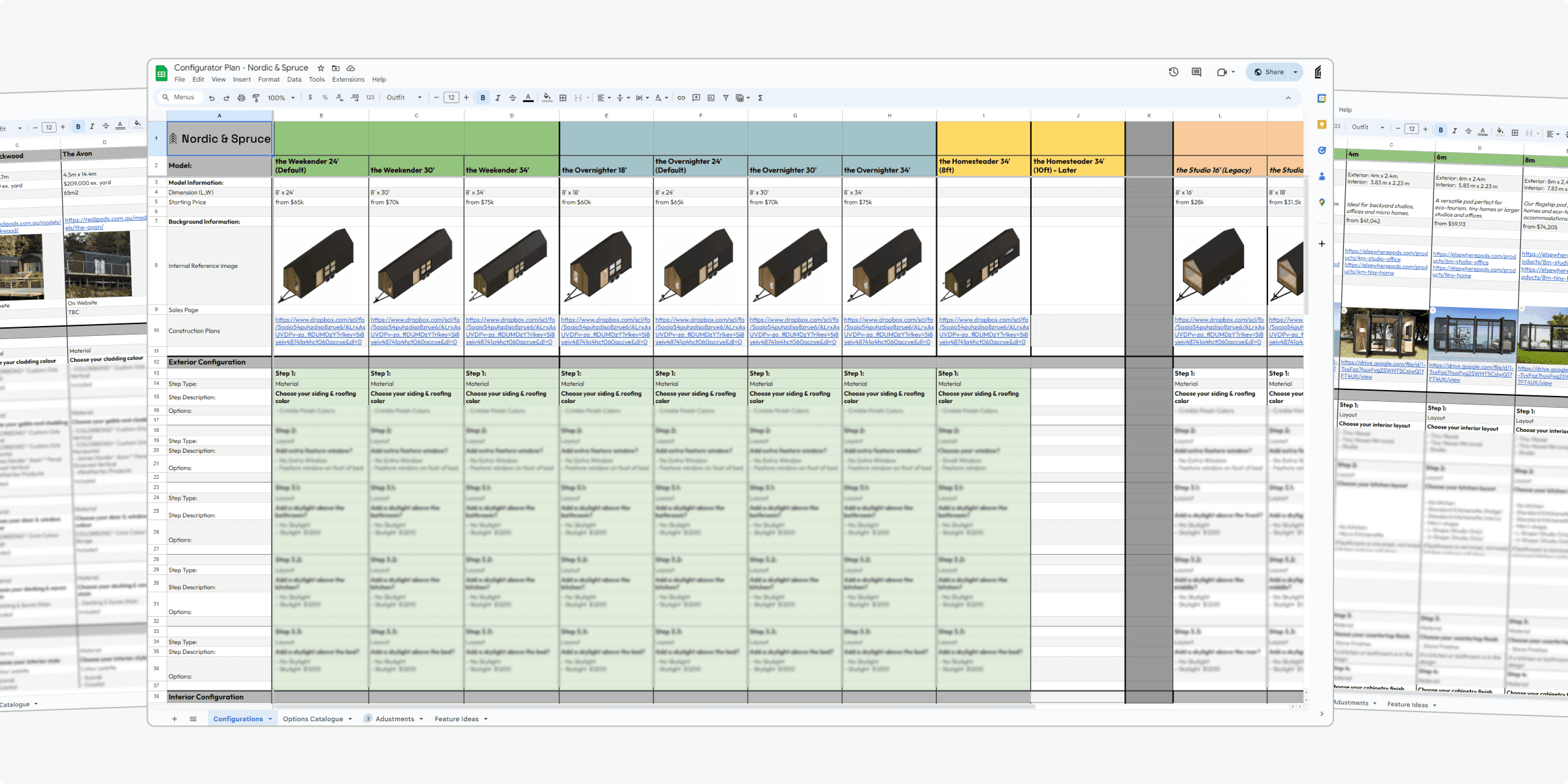Open the File menu
This screenshot has width=1568, height=784.
click(x=180, y=80)
